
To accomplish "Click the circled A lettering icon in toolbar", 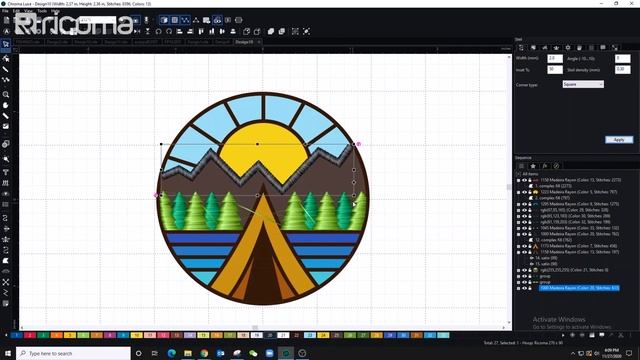I will point(6,31).
